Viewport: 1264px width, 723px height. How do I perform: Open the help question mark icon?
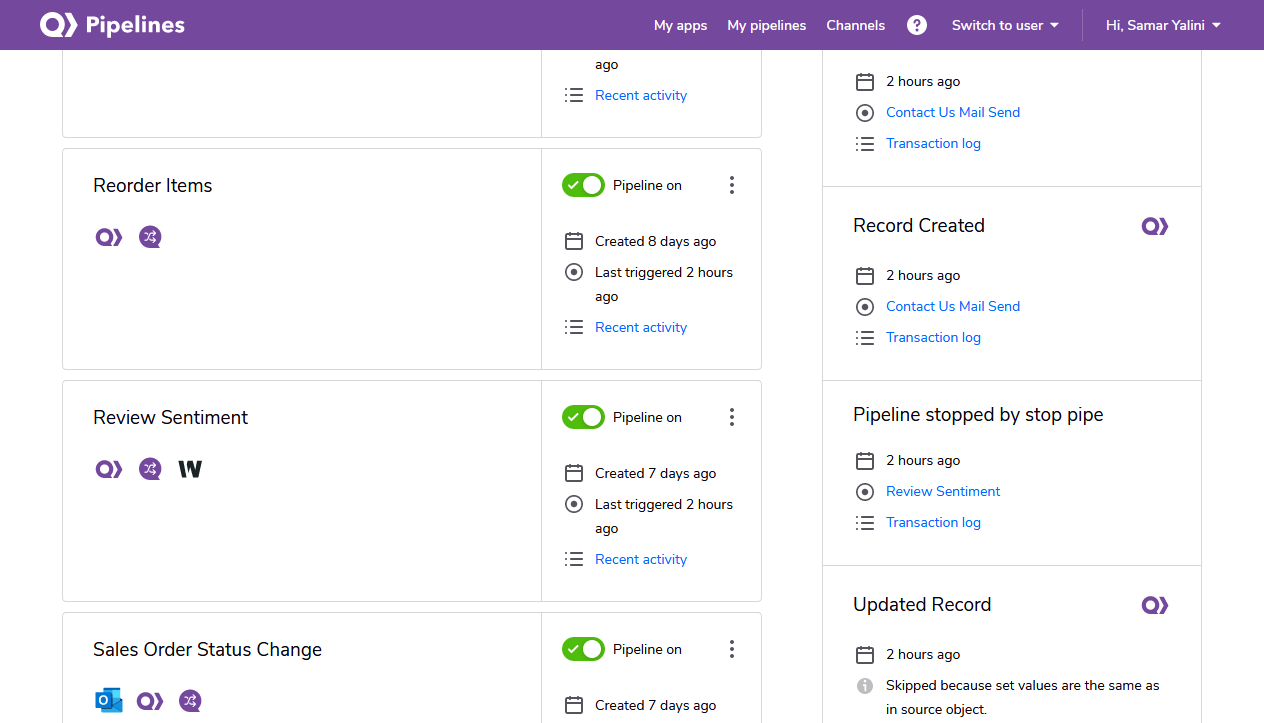917,25
